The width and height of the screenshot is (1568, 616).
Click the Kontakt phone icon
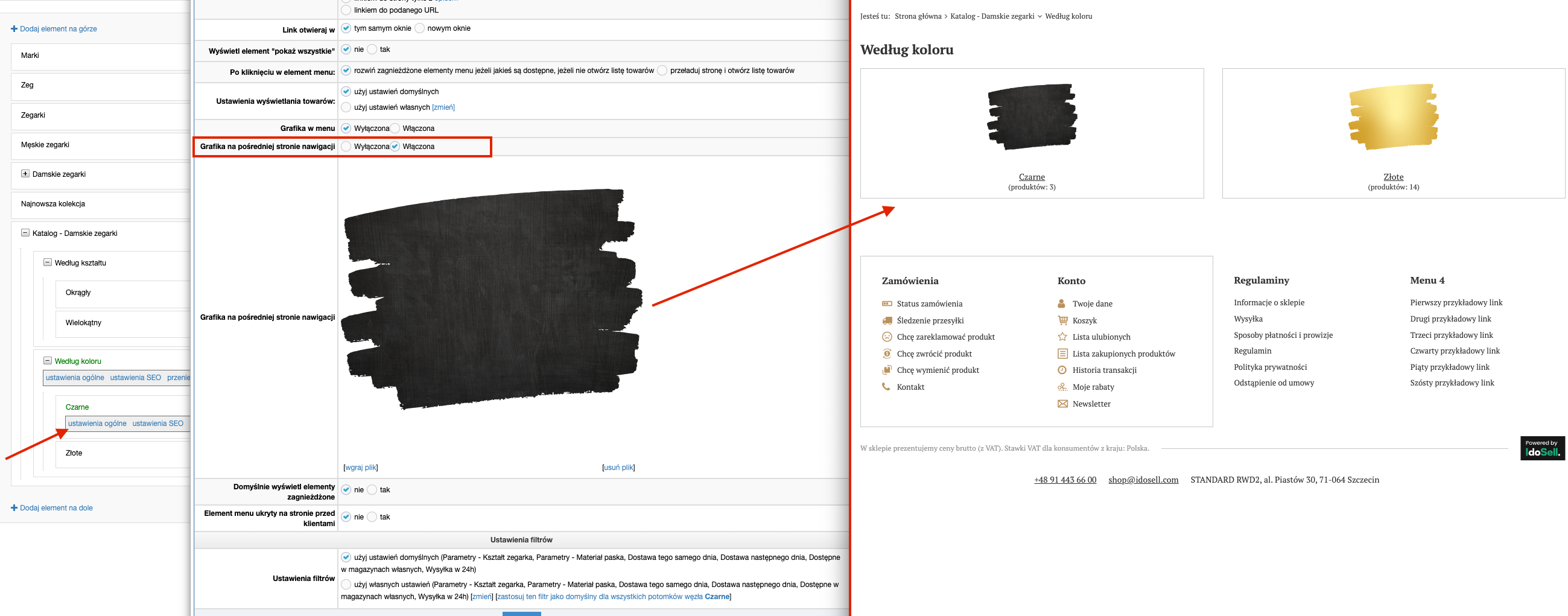click(x=886, y=387)
